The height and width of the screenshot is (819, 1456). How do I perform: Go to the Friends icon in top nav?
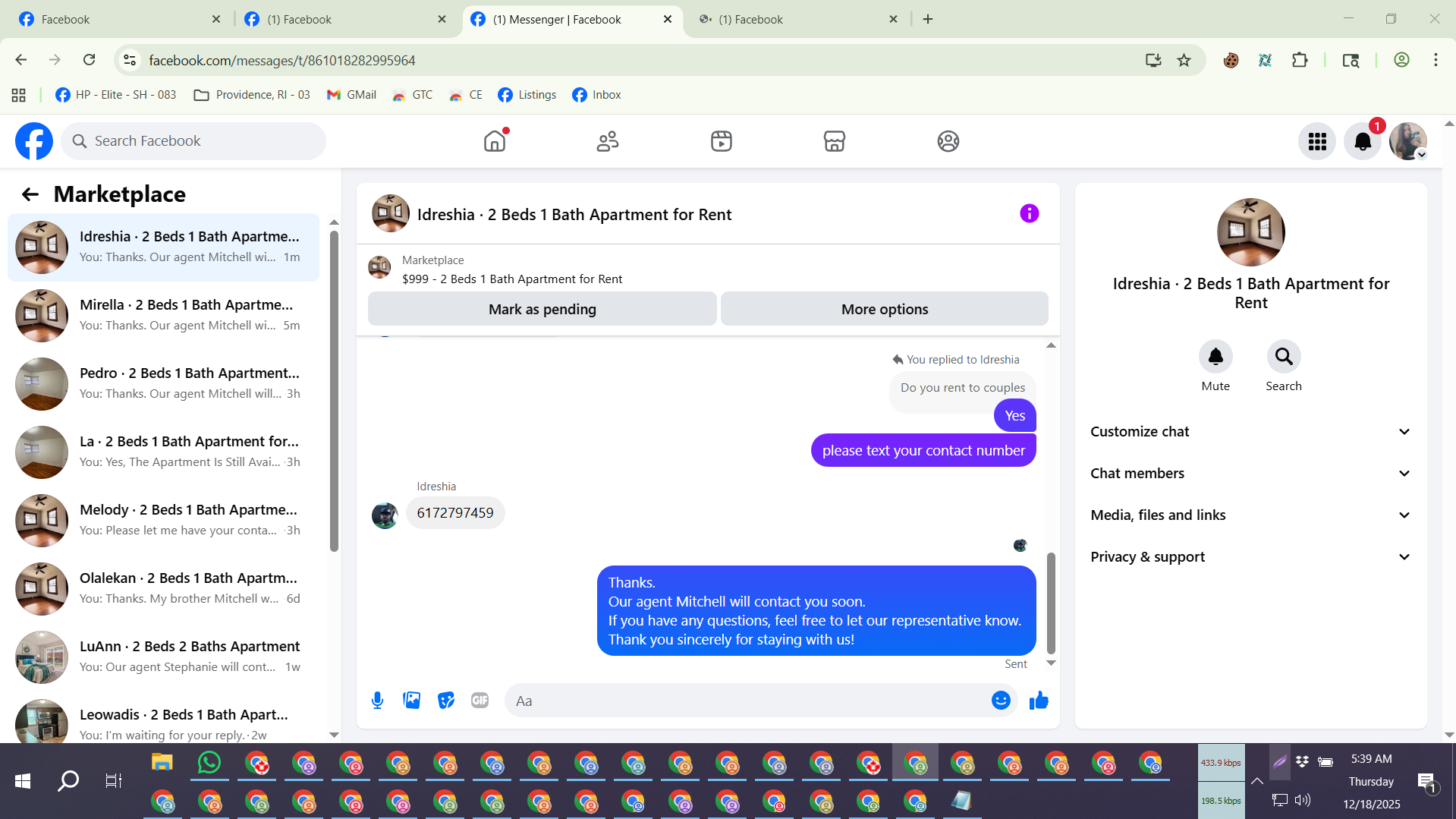(608, 141)
